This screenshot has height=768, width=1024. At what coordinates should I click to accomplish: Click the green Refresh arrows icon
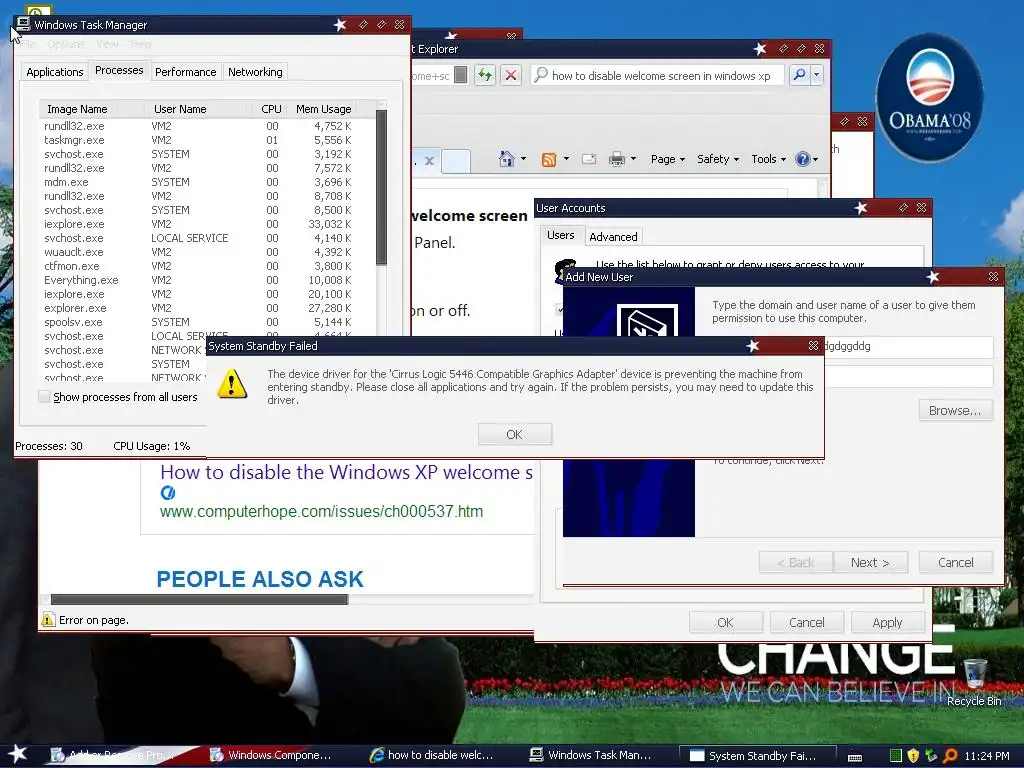(x=485, y=75)
